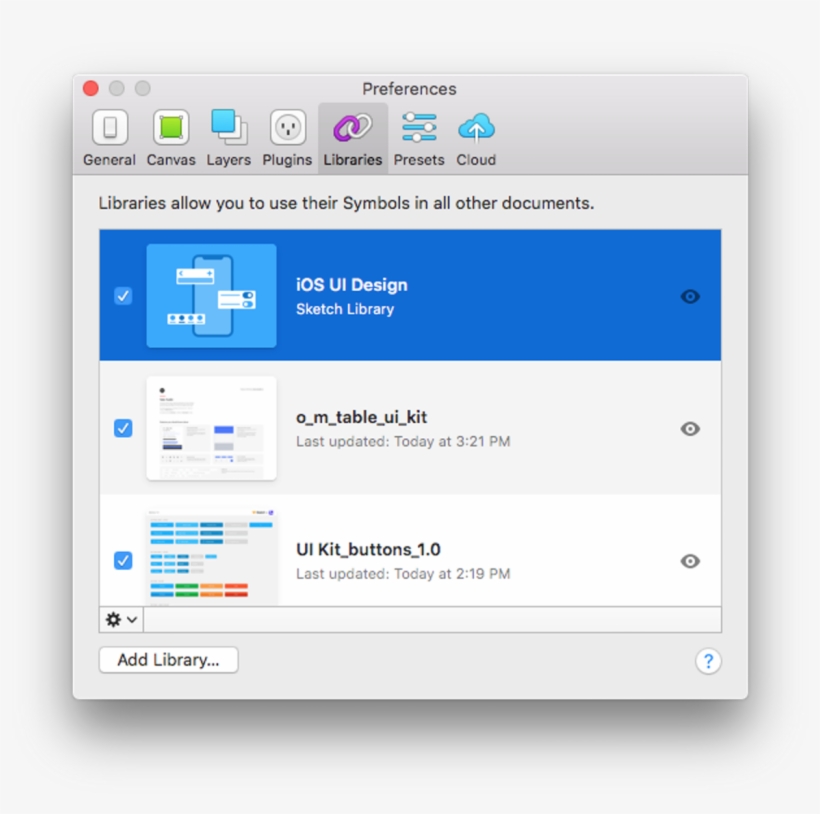Click the Add Library button
Screen dimensions: 820x814
[x=168, y=660]
